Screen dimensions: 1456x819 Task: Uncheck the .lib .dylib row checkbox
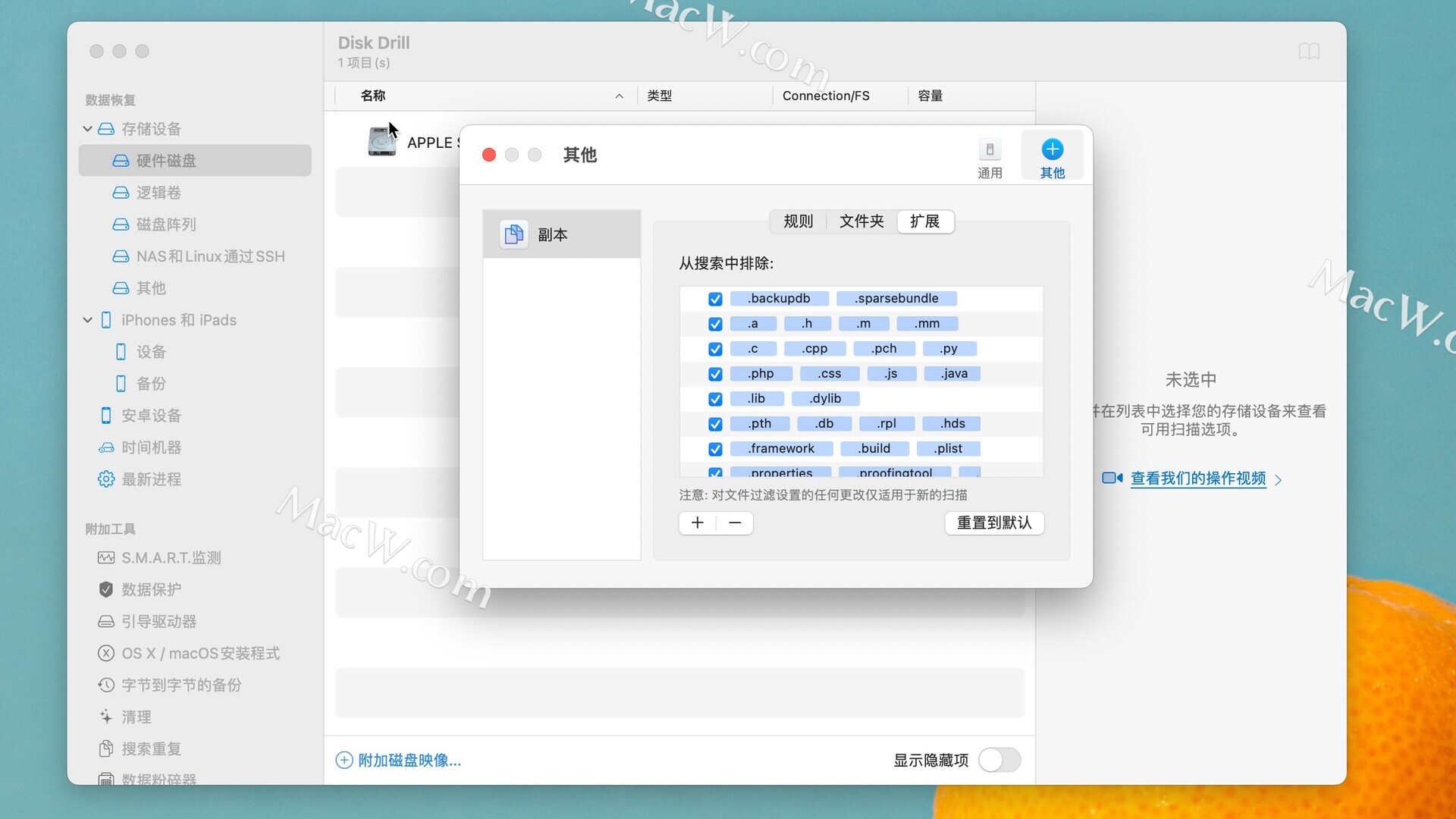(x=715, y=399)
